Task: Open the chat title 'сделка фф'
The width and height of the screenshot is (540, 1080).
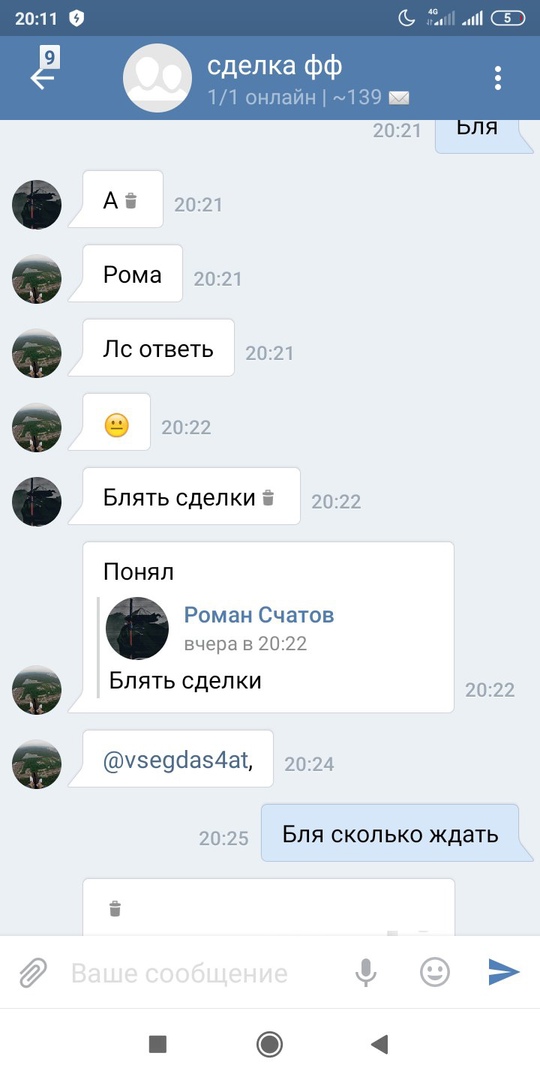Action: 275,66
